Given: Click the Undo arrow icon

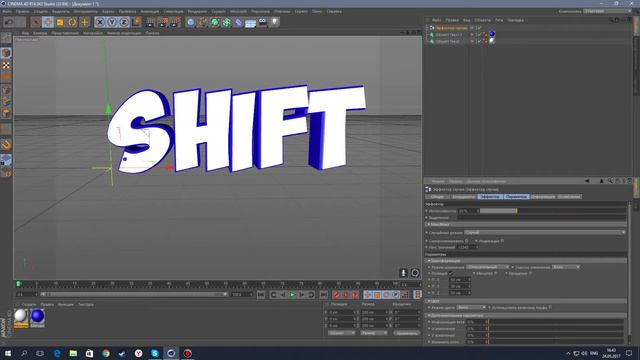Looking at the screenshot, I should click(9, 22).
